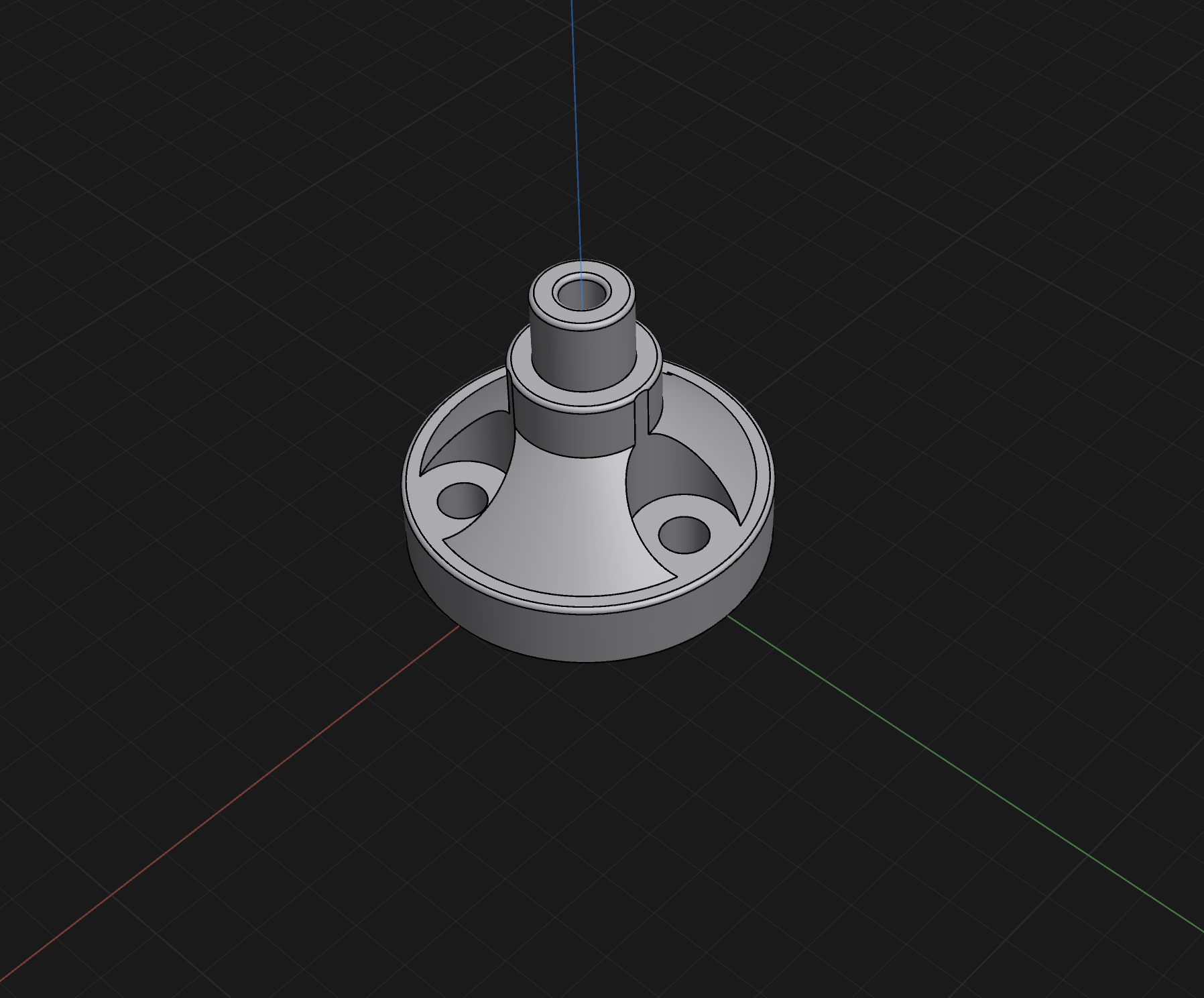
Task: Click the right mounting hole in base
Action: click(x=684, y=535)
